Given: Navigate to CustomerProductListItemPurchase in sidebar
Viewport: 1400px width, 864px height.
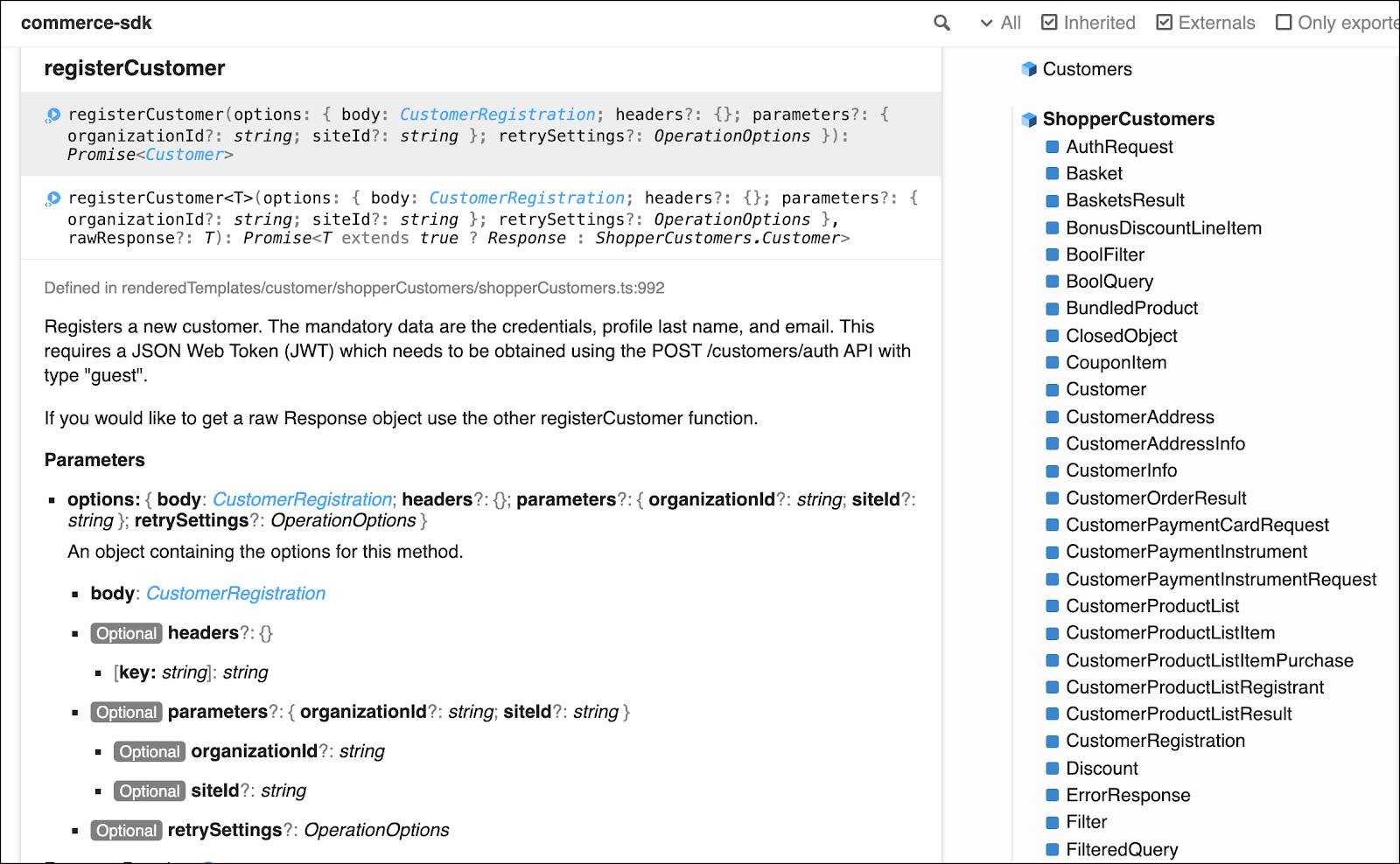Looking at the screenshot, I should coord(1209,661).
